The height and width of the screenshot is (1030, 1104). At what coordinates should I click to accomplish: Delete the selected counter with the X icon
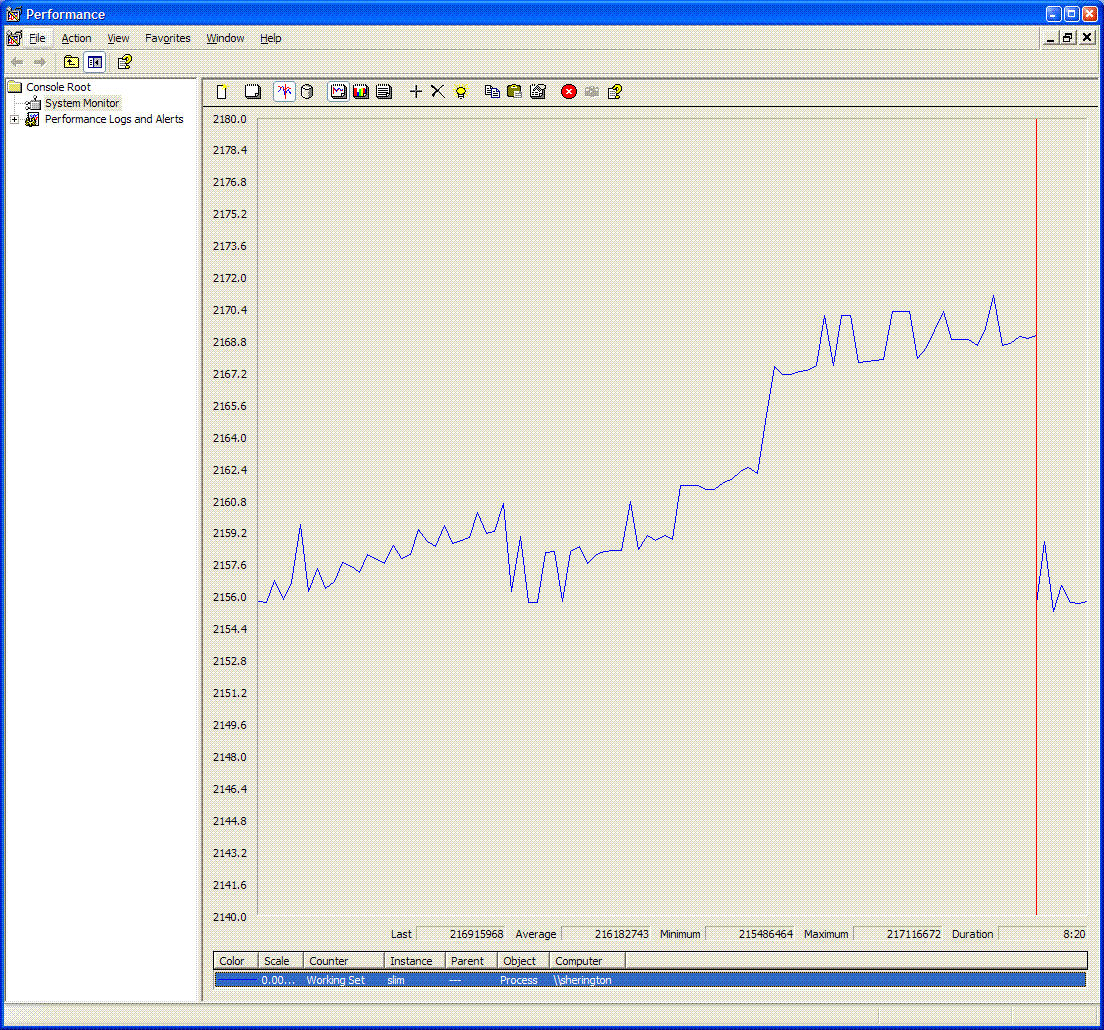pyautogui.click(x=437, y=92)
